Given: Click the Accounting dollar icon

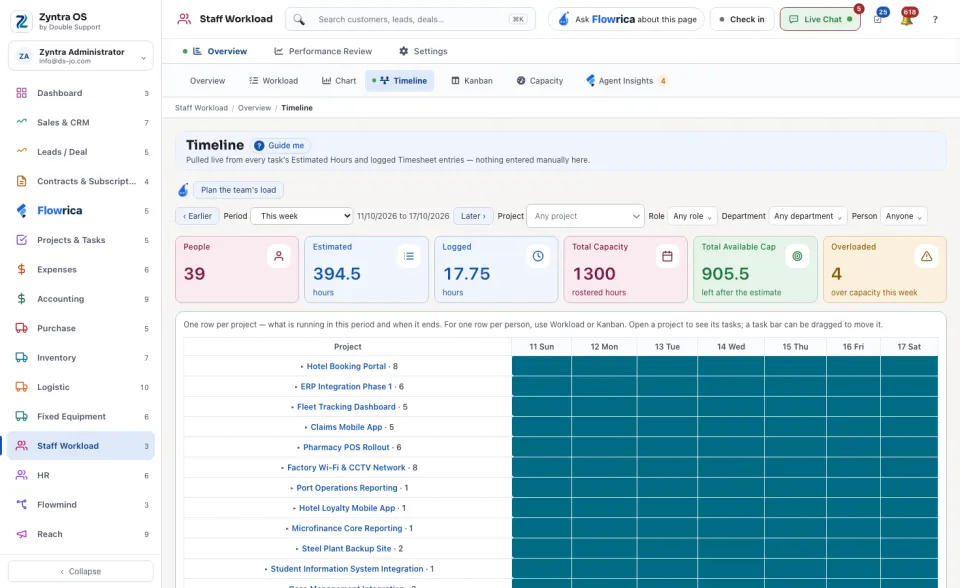Looking at the screenshot, I should 21,298.
